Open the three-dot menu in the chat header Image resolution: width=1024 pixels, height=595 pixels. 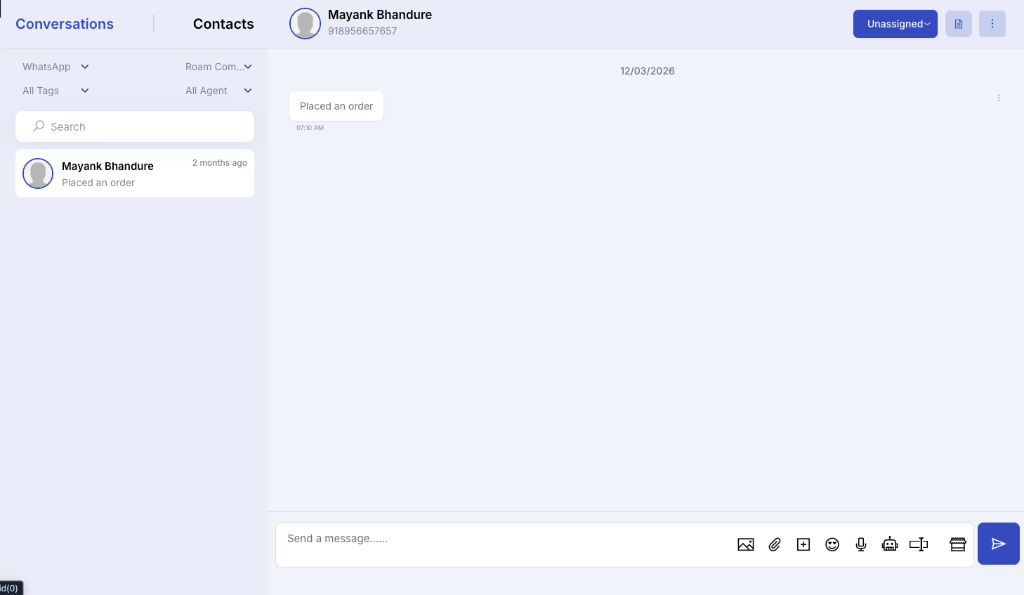click(x=992, y=24)
